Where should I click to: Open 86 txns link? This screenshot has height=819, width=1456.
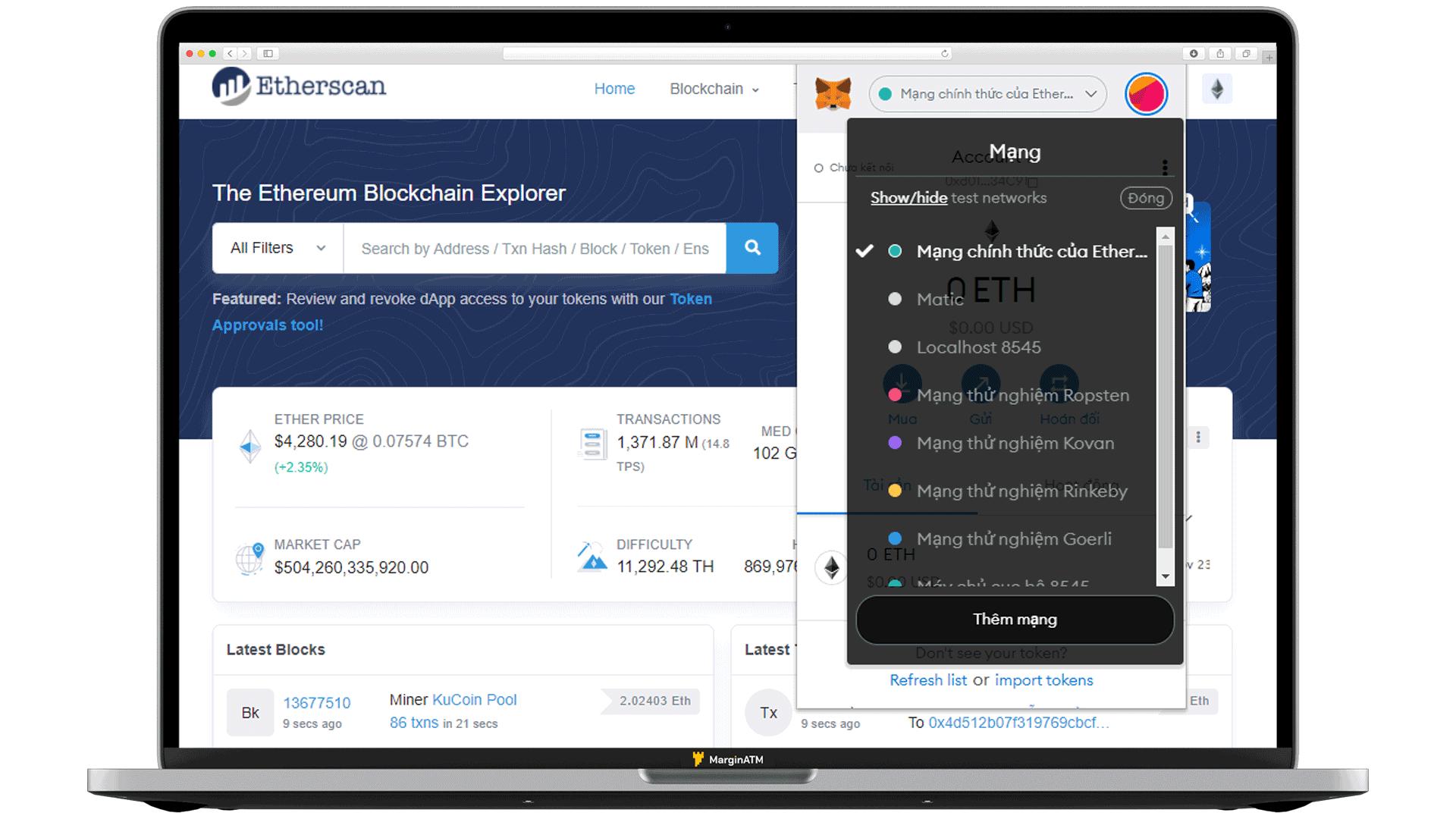click(414, 723)
